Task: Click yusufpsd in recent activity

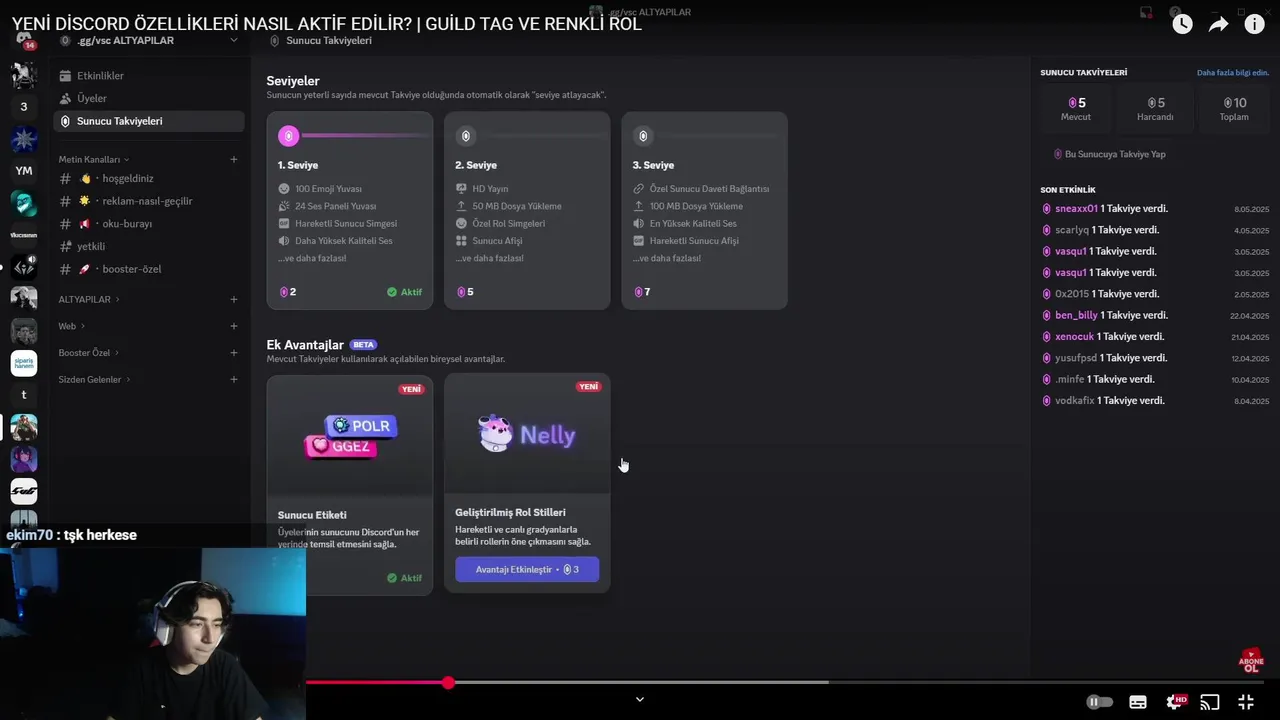Action: pyautogui.click(x=1076, y=357)
